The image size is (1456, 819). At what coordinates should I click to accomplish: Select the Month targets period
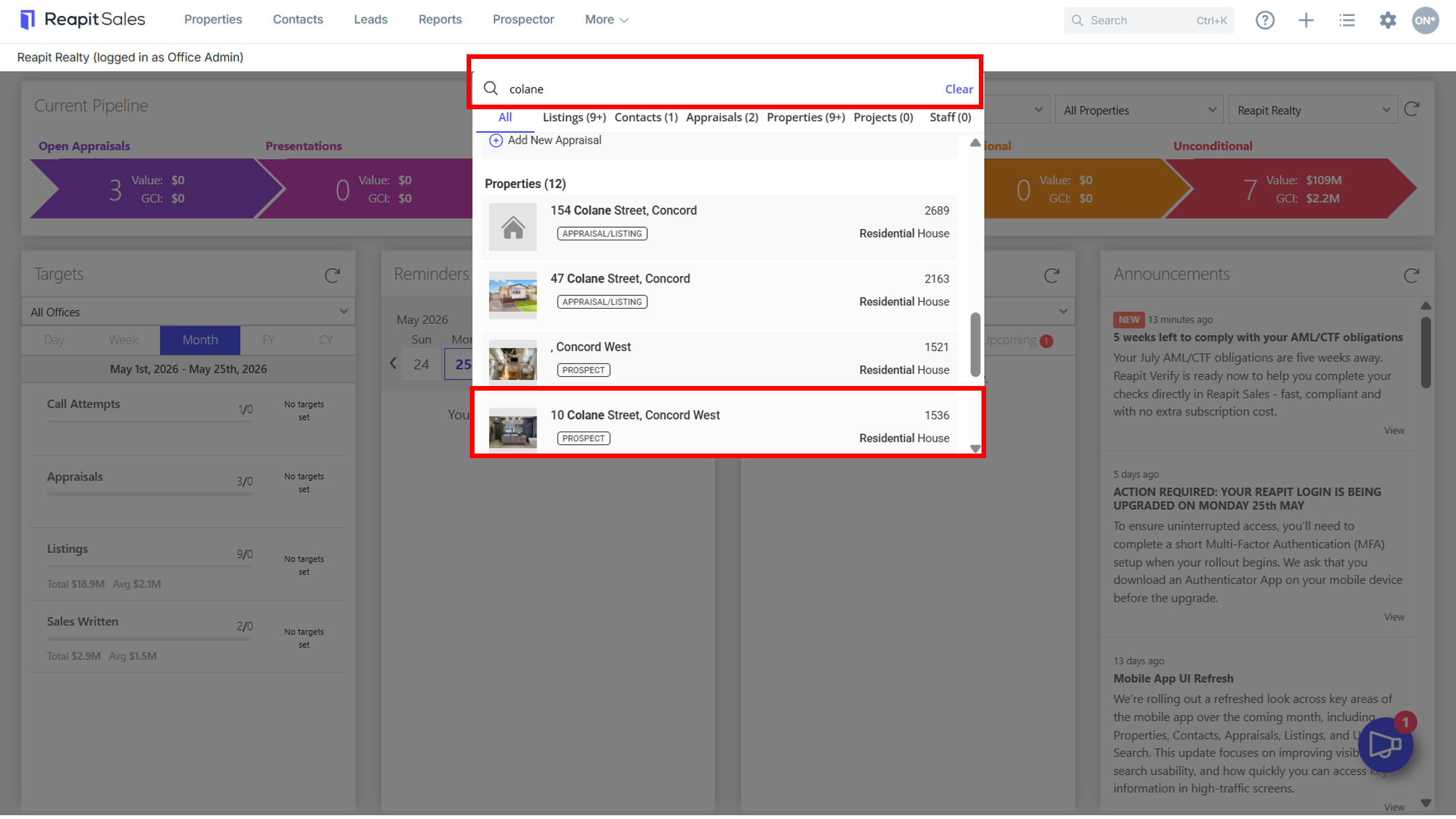(200, 340)
